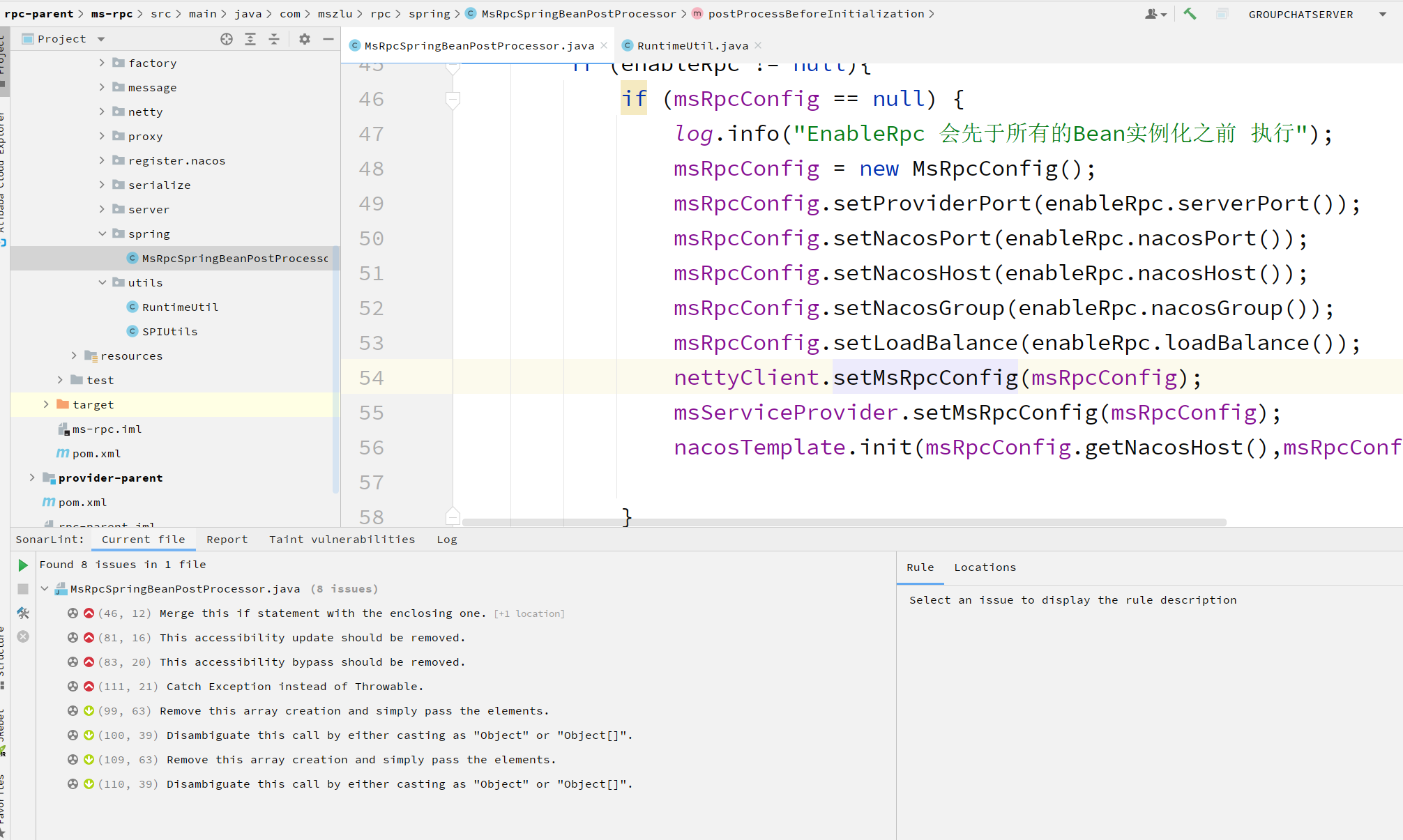Click the expand all icon in Project panel
1403x840 pixels.
(x=250, y=39)
